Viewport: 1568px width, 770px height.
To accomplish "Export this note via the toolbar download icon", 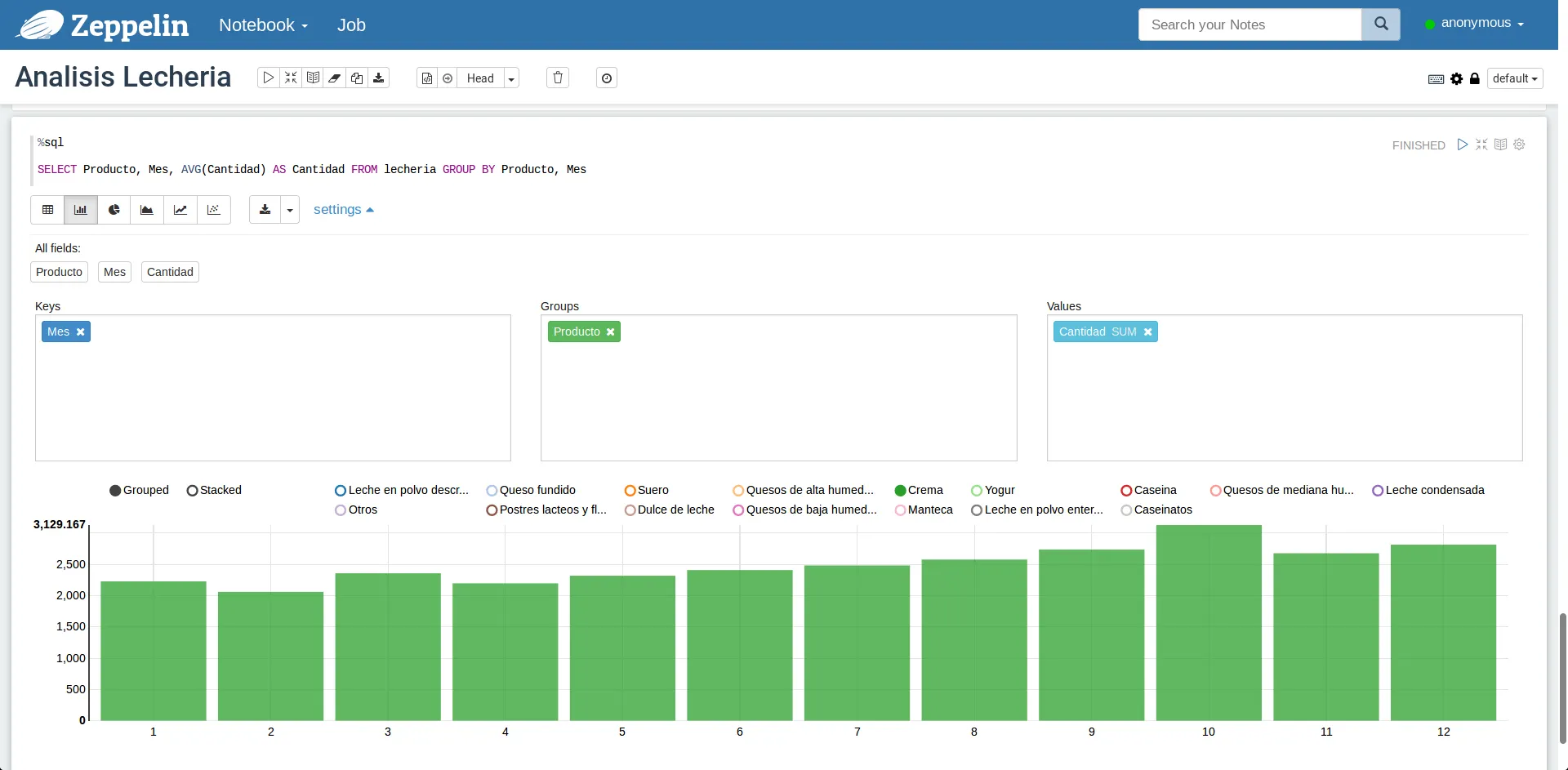I will point(379,78).
